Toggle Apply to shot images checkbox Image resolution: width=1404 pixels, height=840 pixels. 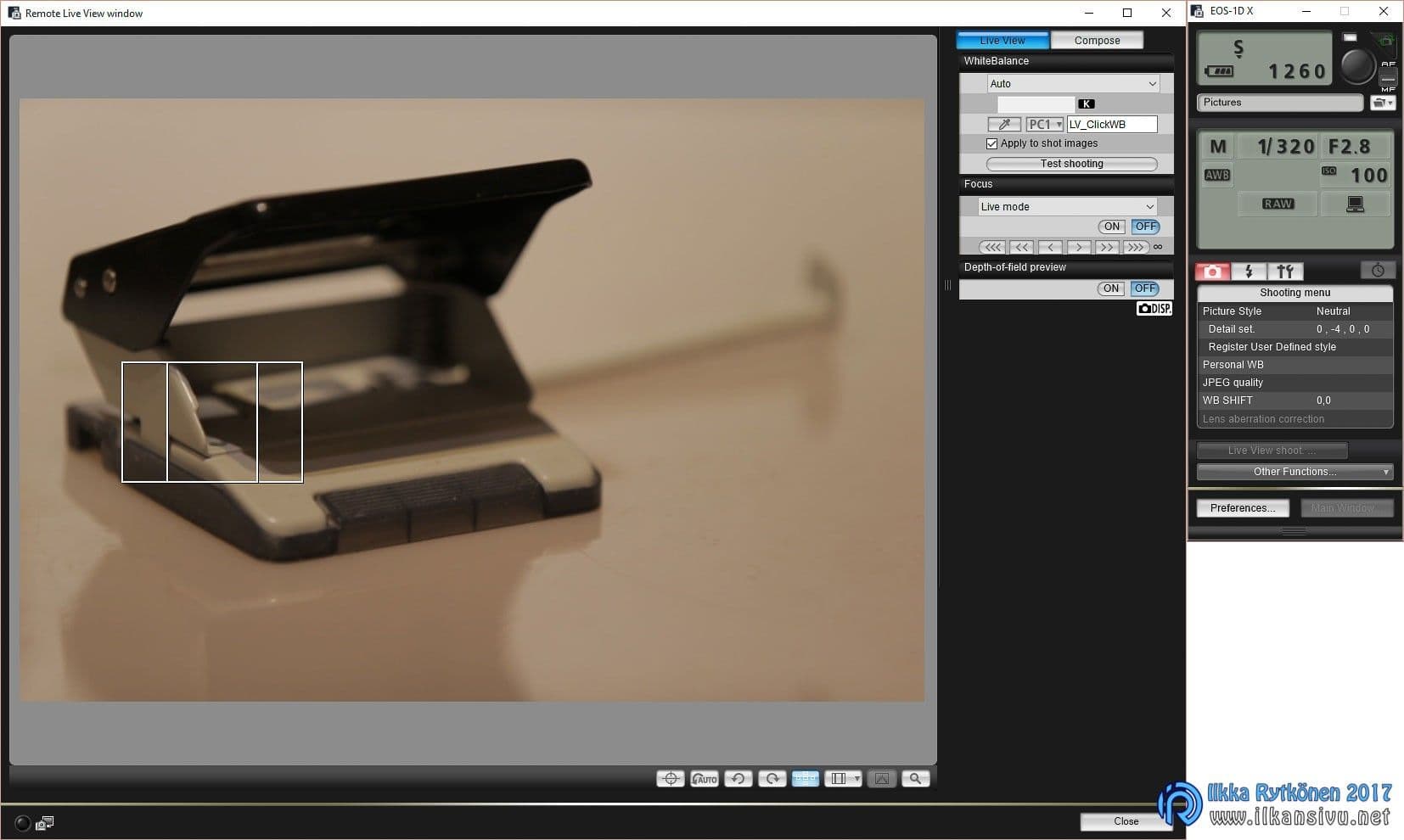(991, 143)
